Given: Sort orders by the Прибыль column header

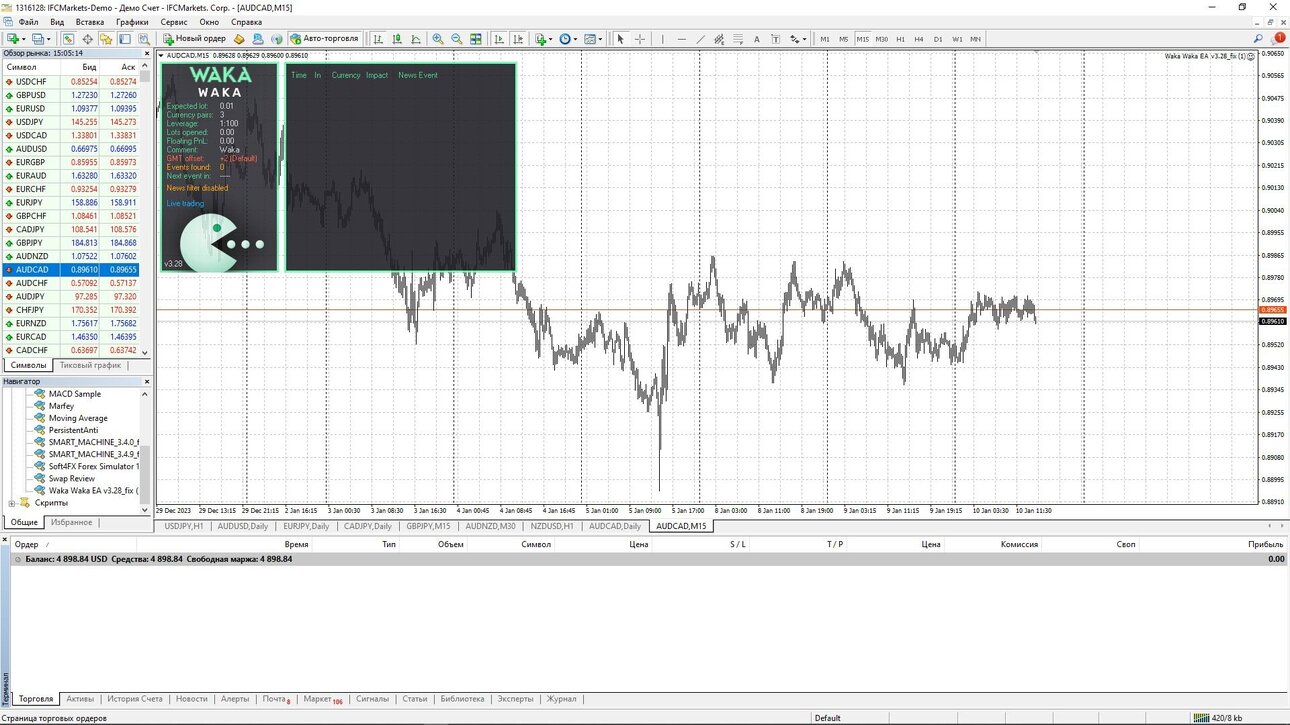Looking at the screenshot, I should 1266,545.
